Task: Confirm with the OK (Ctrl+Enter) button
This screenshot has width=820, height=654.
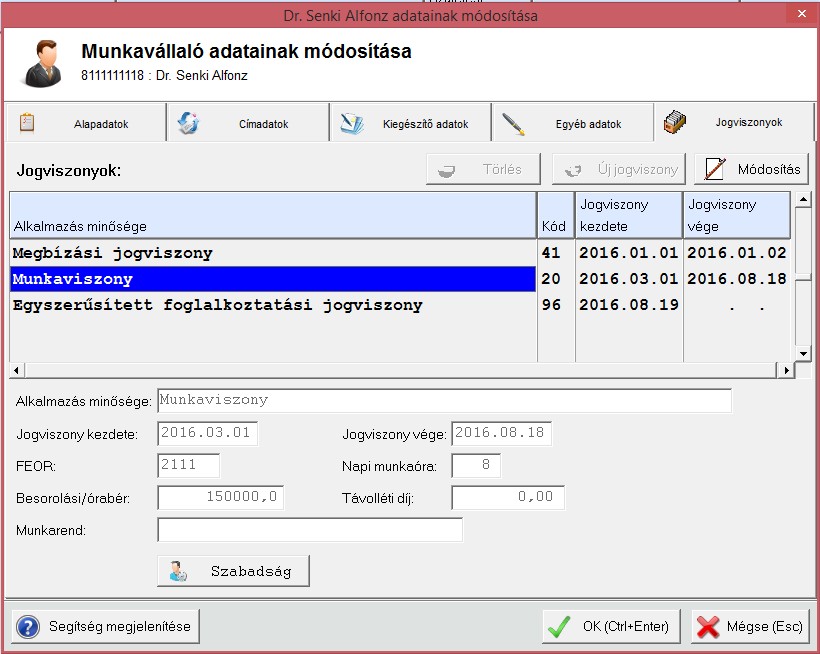Action: [611, 627]
